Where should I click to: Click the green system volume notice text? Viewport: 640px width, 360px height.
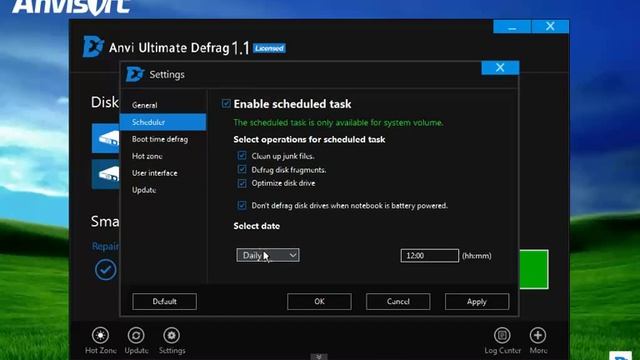(338, 122)
